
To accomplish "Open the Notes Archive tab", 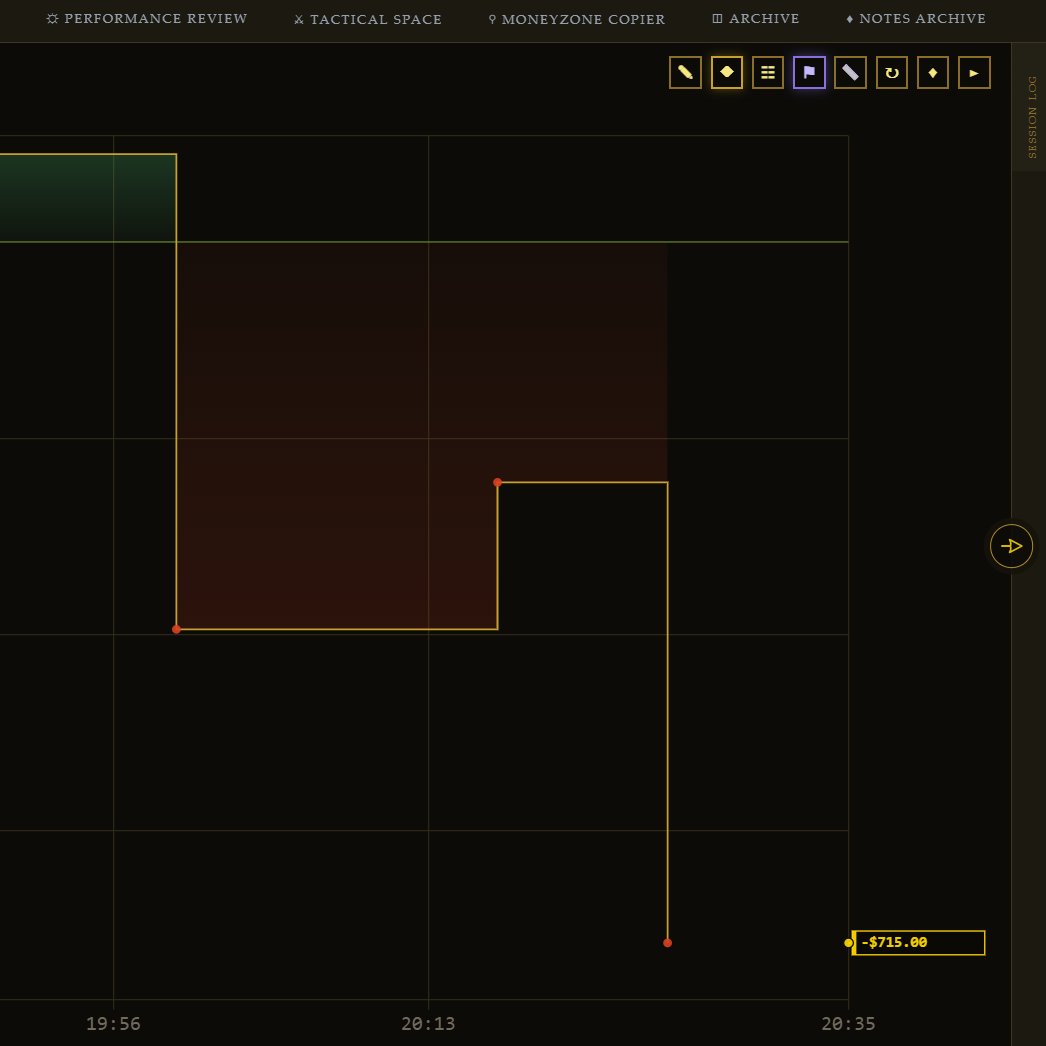I will coord(916,19).
